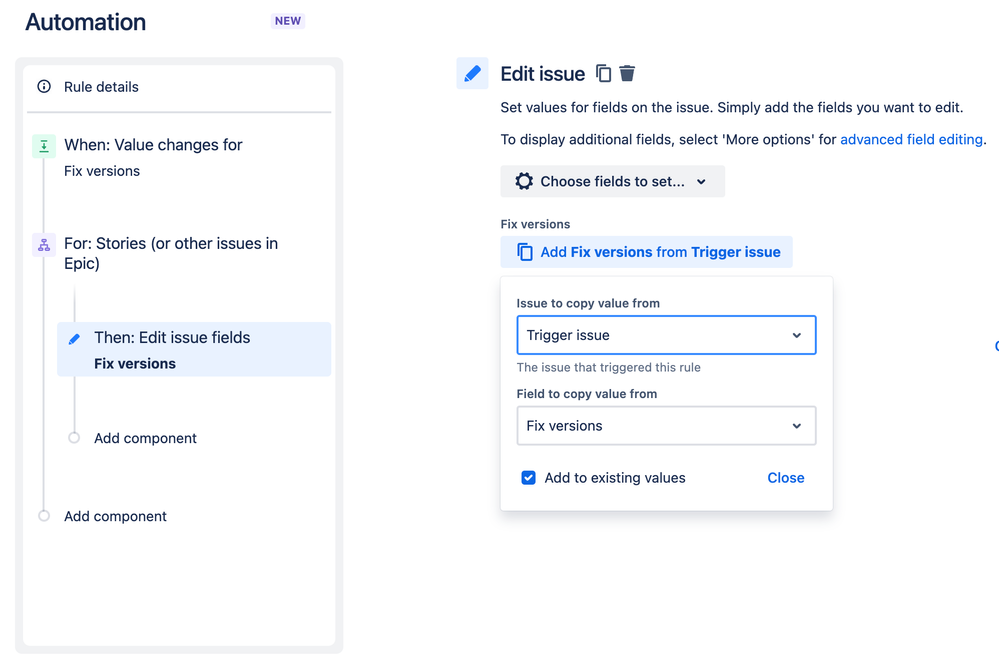The width and height of the screenshot is (999, 670).
Task: Close the copy value popup
Action: [x=786, y=478]
